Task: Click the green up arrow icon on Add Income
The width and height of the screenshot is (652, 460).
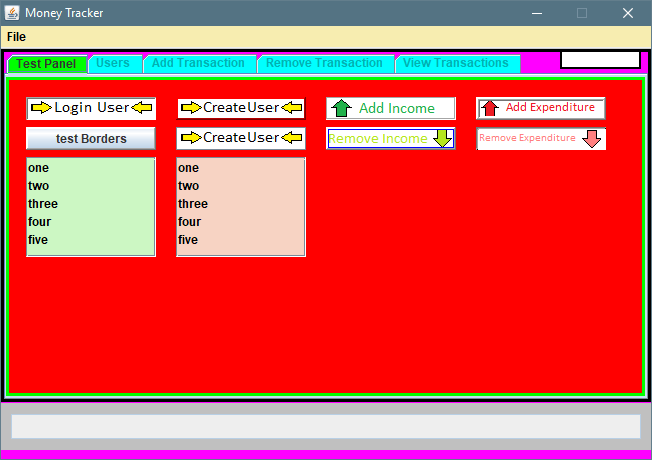Action: pyautogui.click(x=341, y=108)
